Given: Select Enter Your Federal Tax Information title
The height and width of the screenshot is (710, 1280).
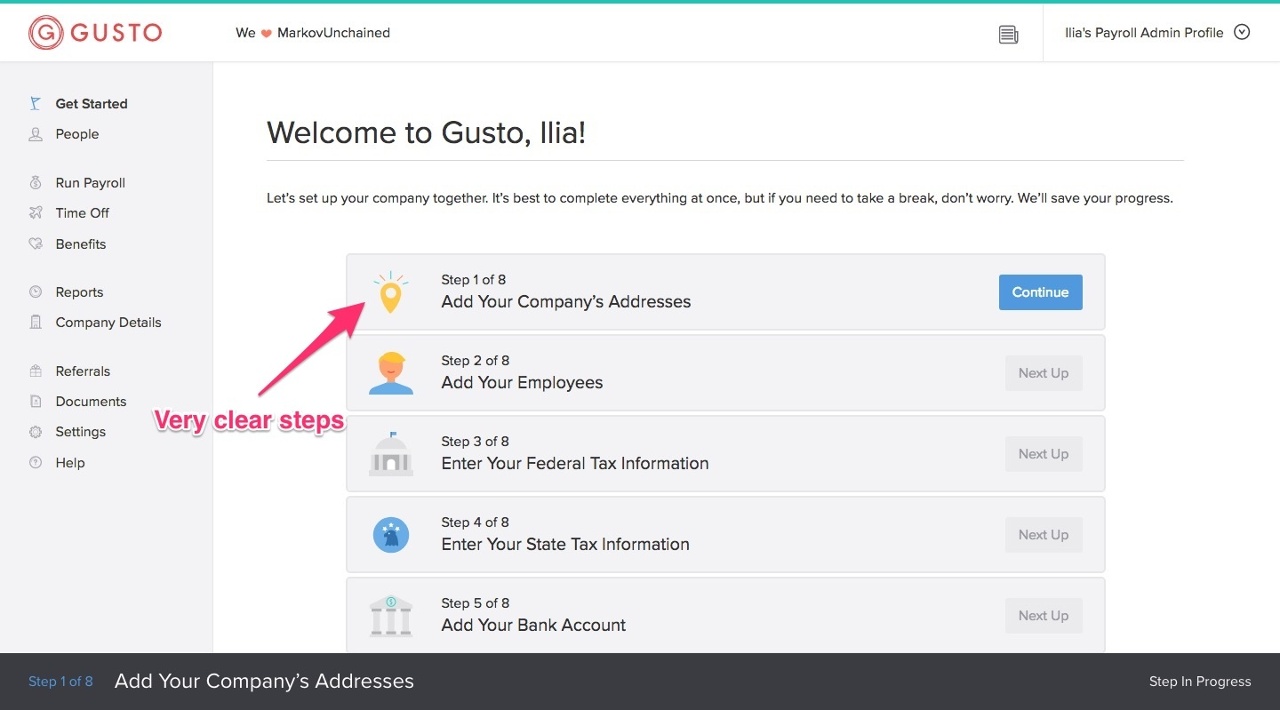Looking at the screenshot, I should point(575,464).
